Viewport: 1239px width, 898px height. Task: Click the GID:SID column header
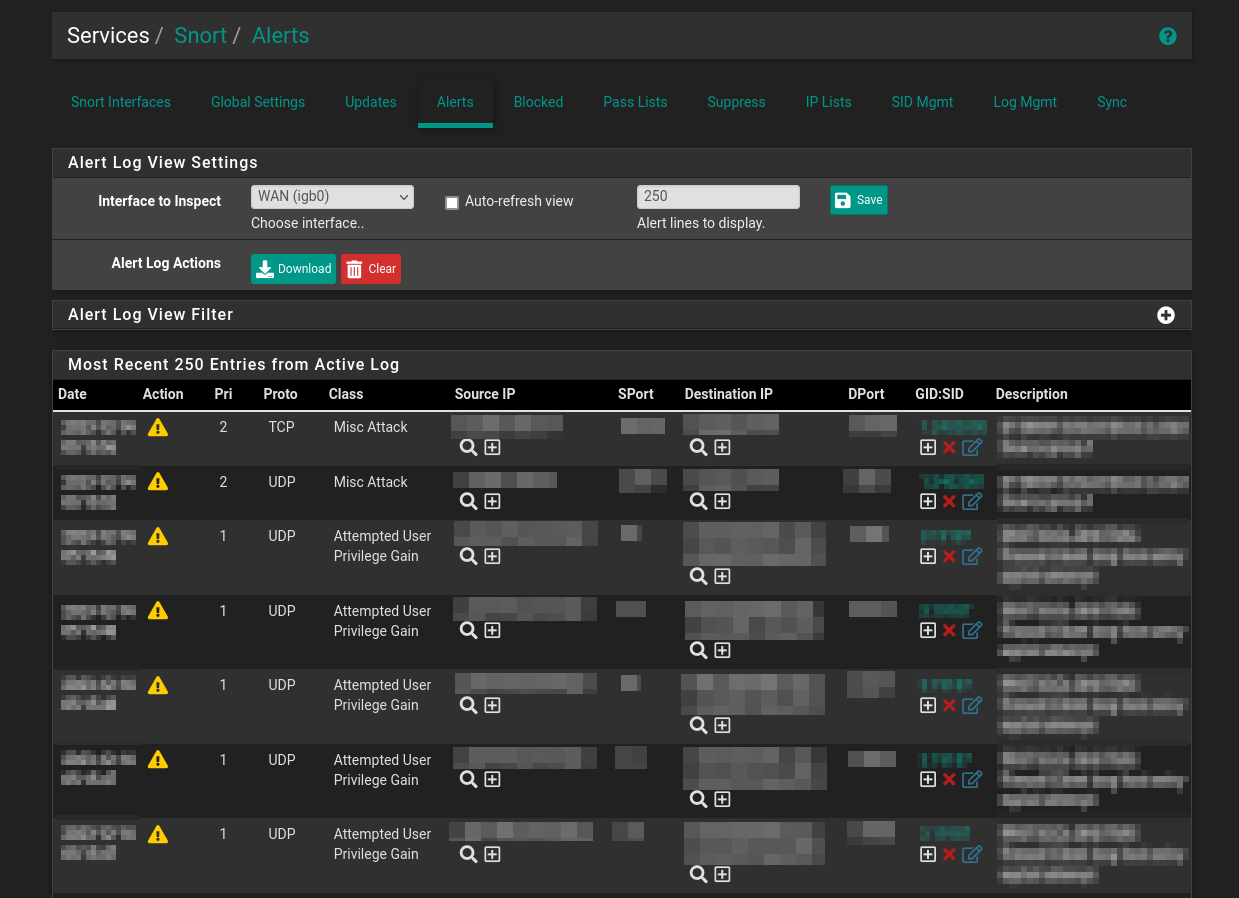(939, 394)
